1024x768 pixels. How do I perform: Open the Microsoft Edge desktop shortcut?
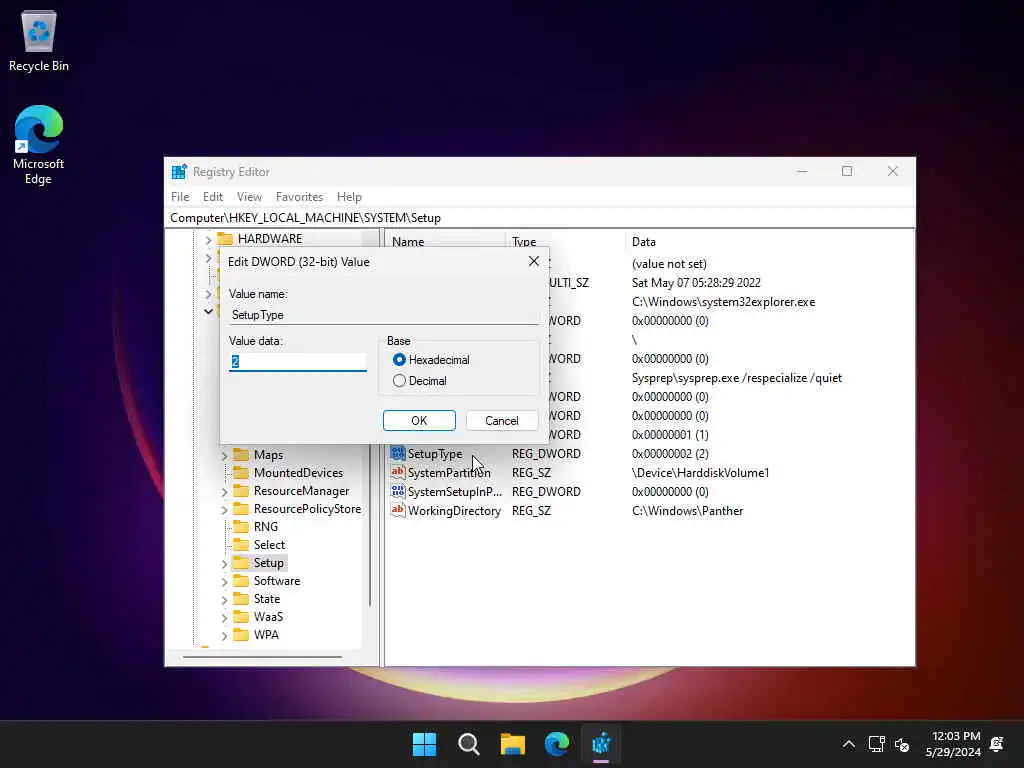click(x=39, y=145)
